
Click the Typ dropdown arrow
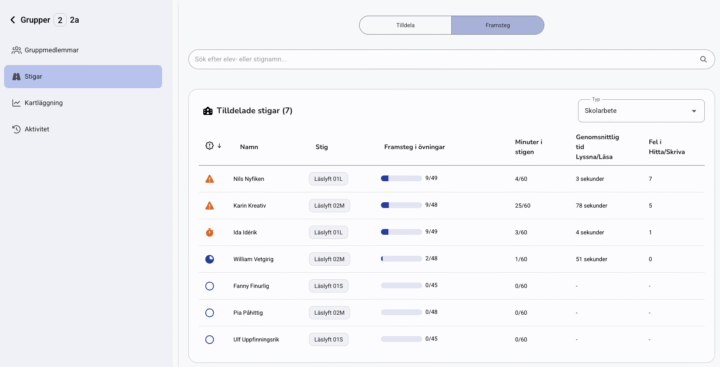694,111
